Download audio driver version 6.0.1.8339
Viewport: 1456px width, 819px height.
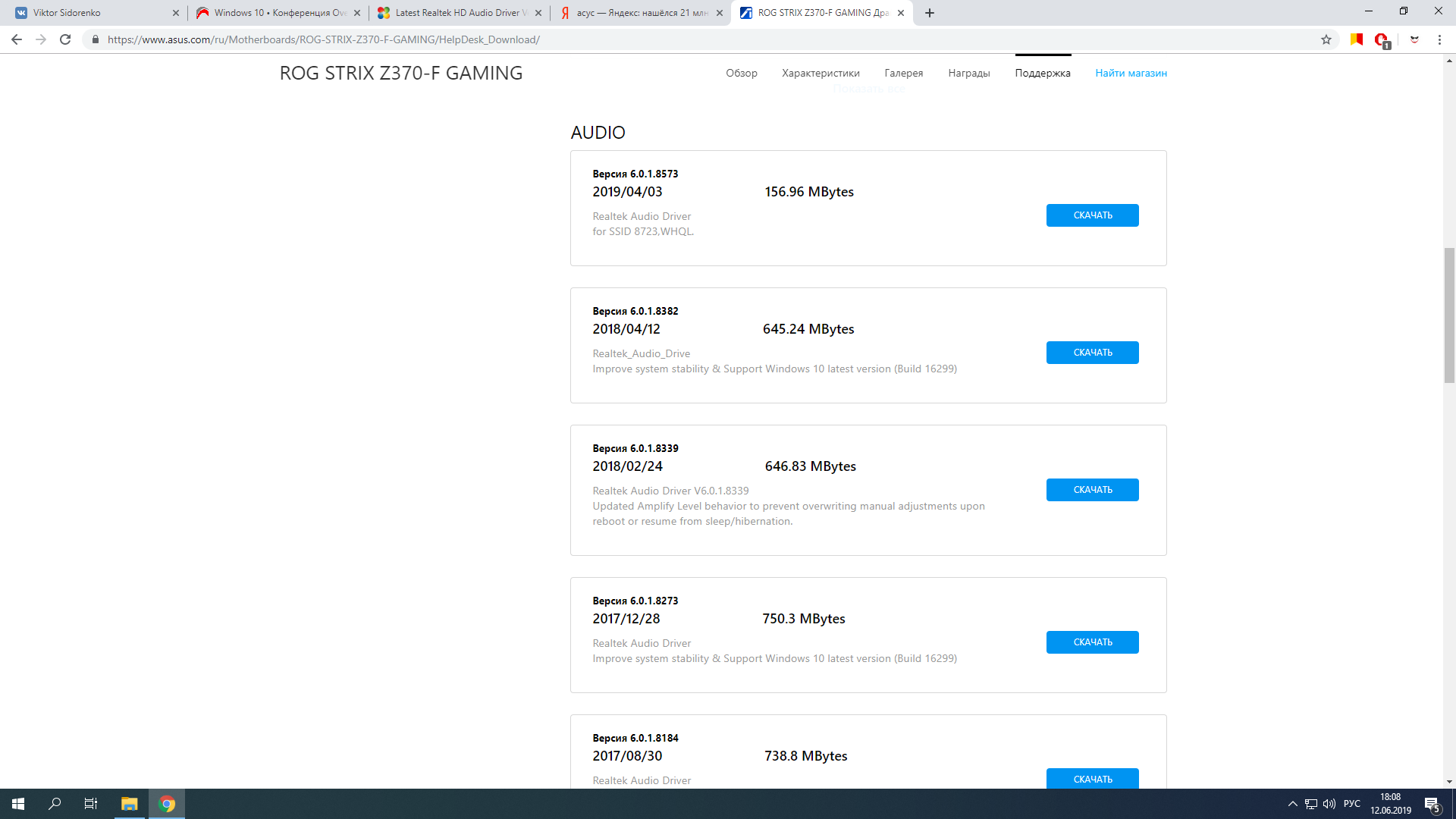[x=1092, y=490]
